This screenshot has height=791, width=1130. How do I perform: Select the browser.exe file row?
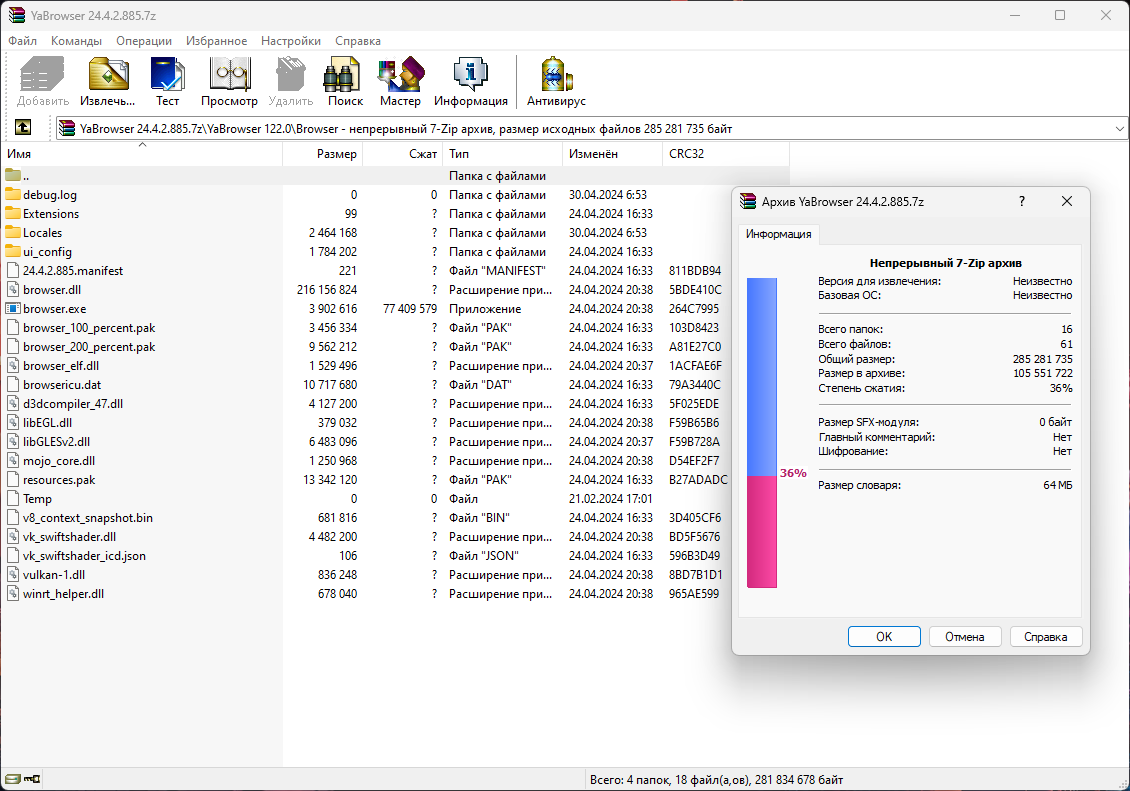click(x=55, y=309)
